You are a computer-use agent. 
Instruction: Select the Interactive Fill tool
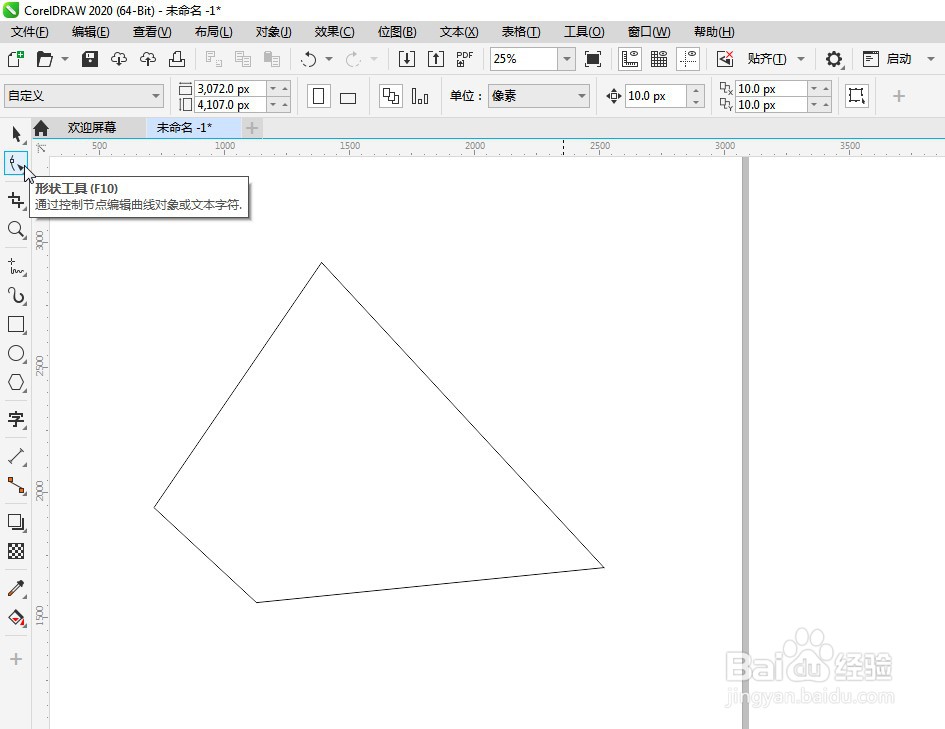[x=16, y=618]
